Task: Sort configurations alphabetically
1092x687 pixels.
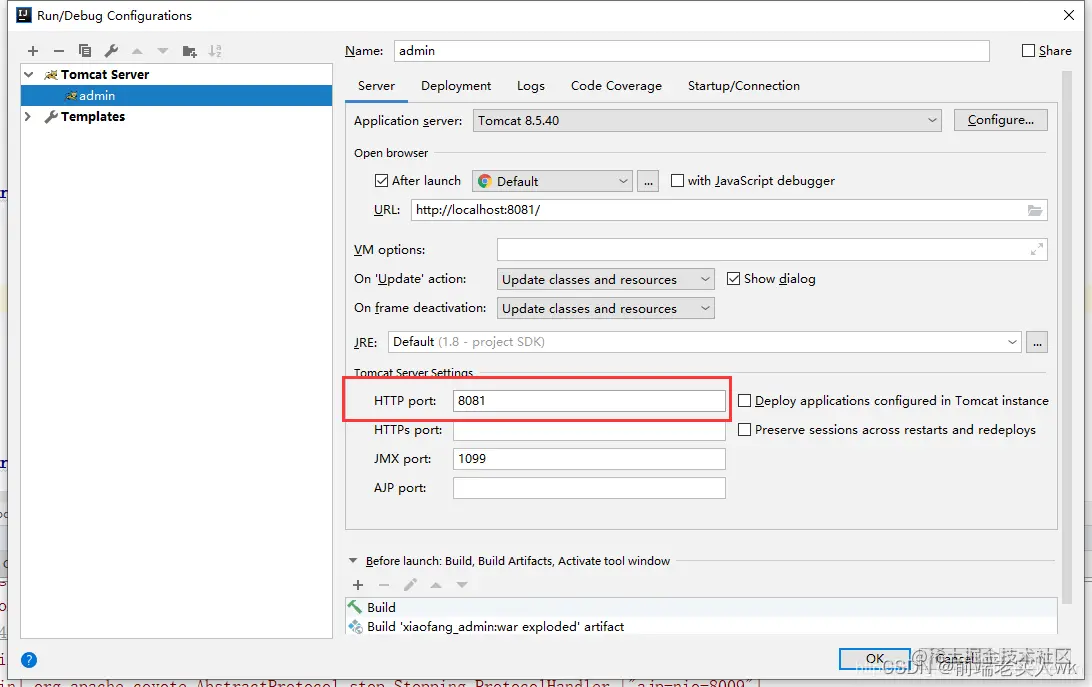Action: pyautogui.click(x=215, y=51)
